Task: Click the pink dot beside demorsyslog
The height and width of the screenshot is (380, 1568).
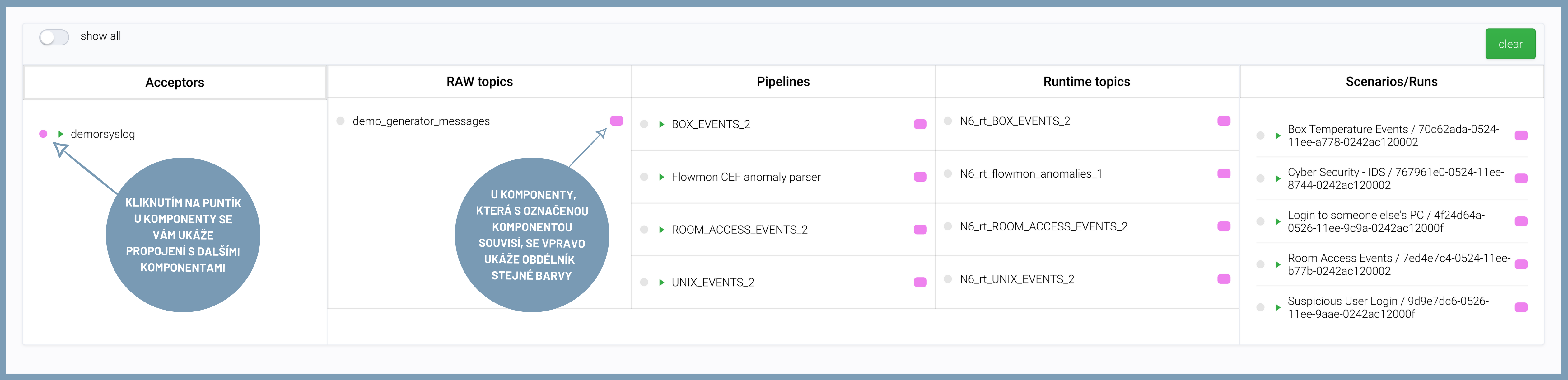Action: (43, 134)
